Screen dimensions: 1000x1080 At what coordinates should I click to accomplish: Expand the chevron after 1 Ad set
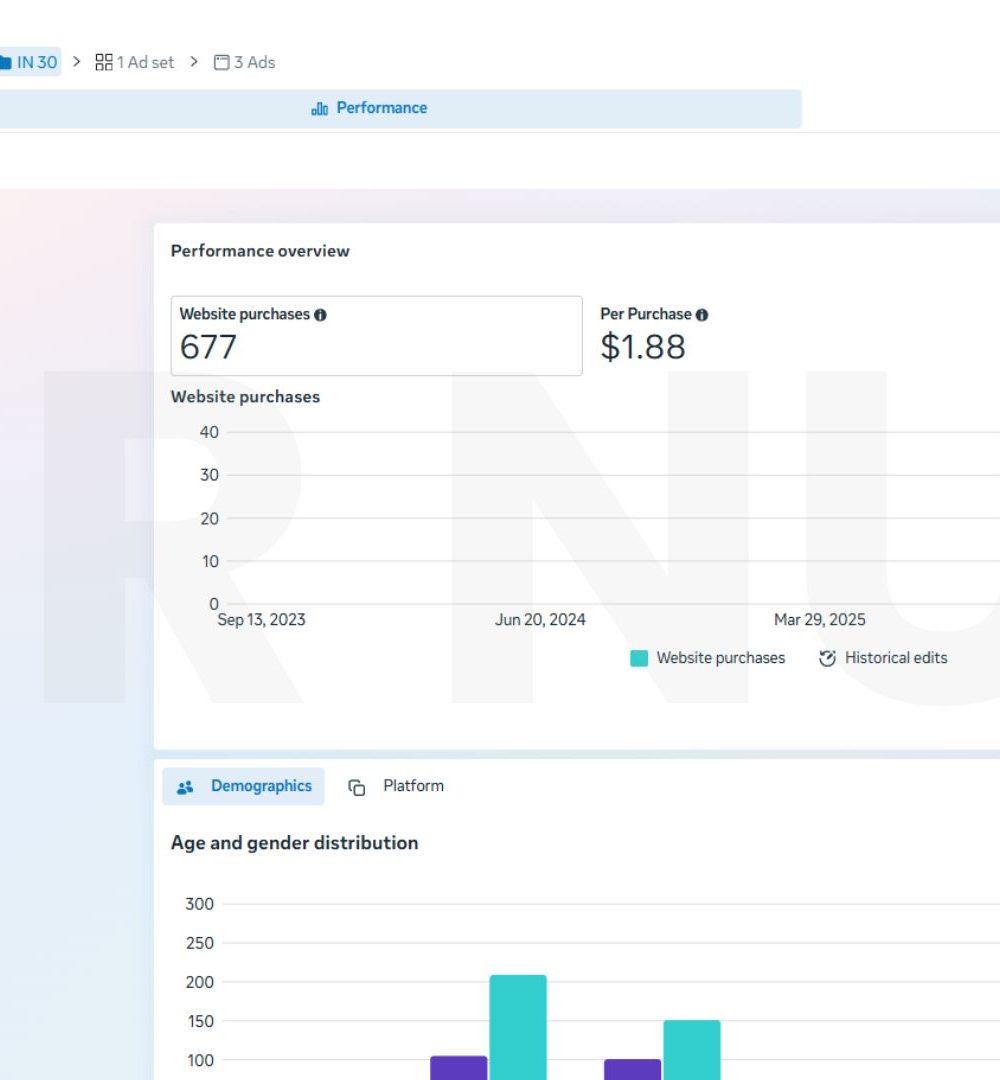point(194,61)
